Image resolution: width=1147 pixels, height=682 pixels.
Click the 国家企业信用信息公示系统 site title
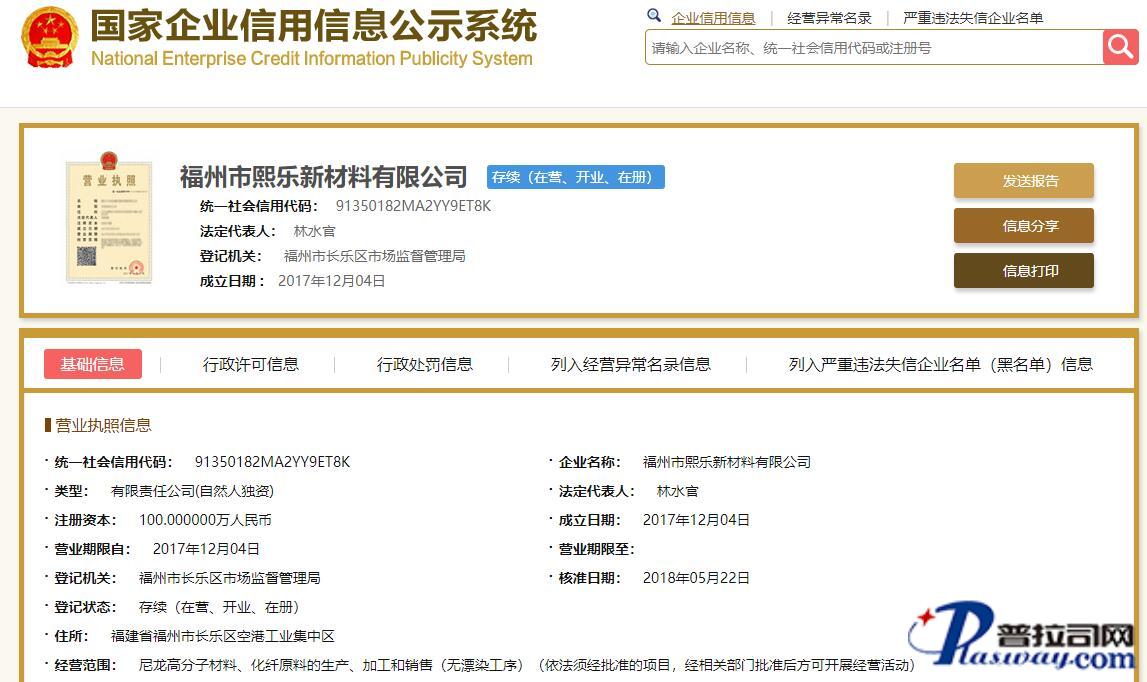[x=313, y=25]
